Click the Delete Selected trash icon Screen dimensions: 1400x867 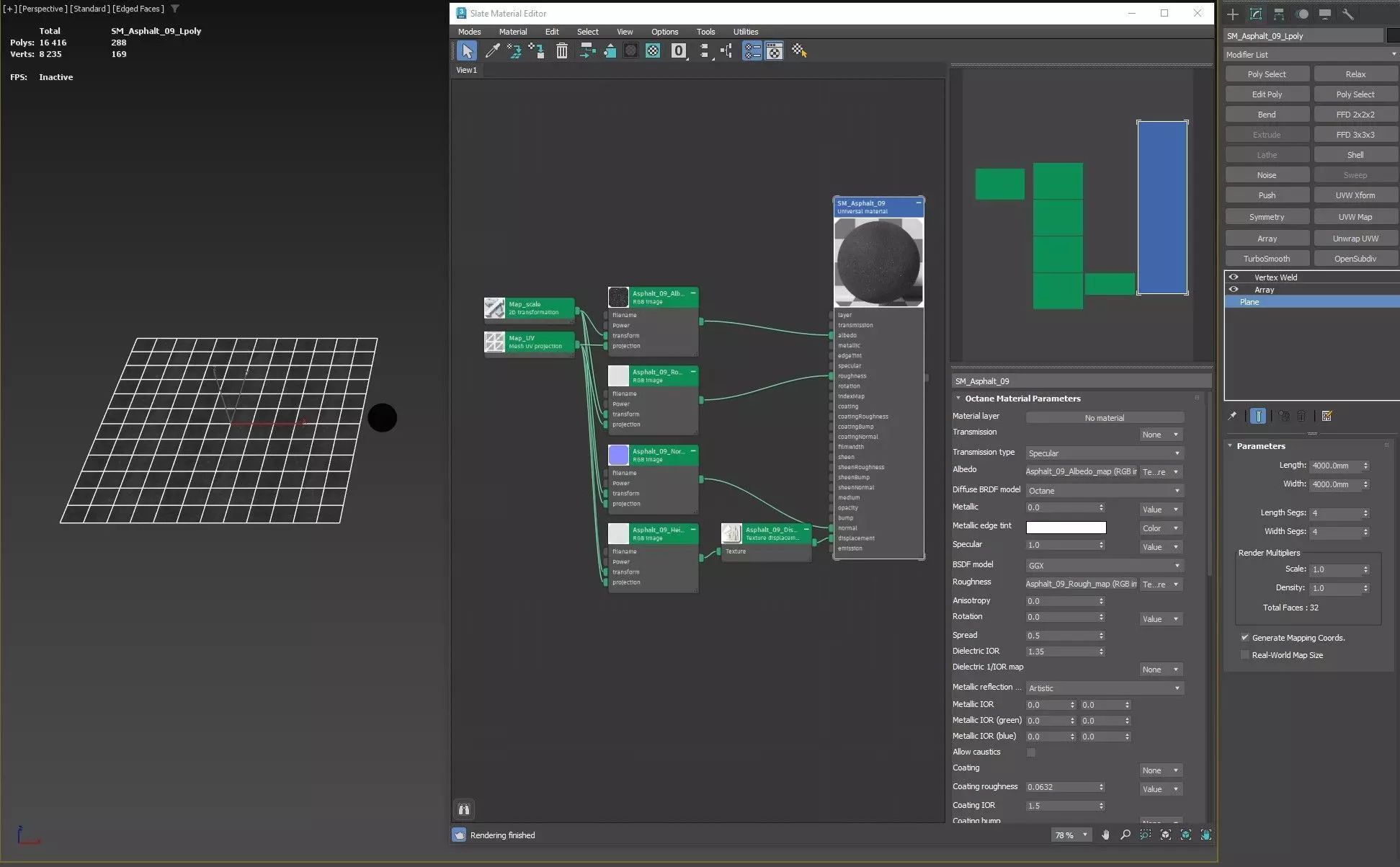point(562,50)
